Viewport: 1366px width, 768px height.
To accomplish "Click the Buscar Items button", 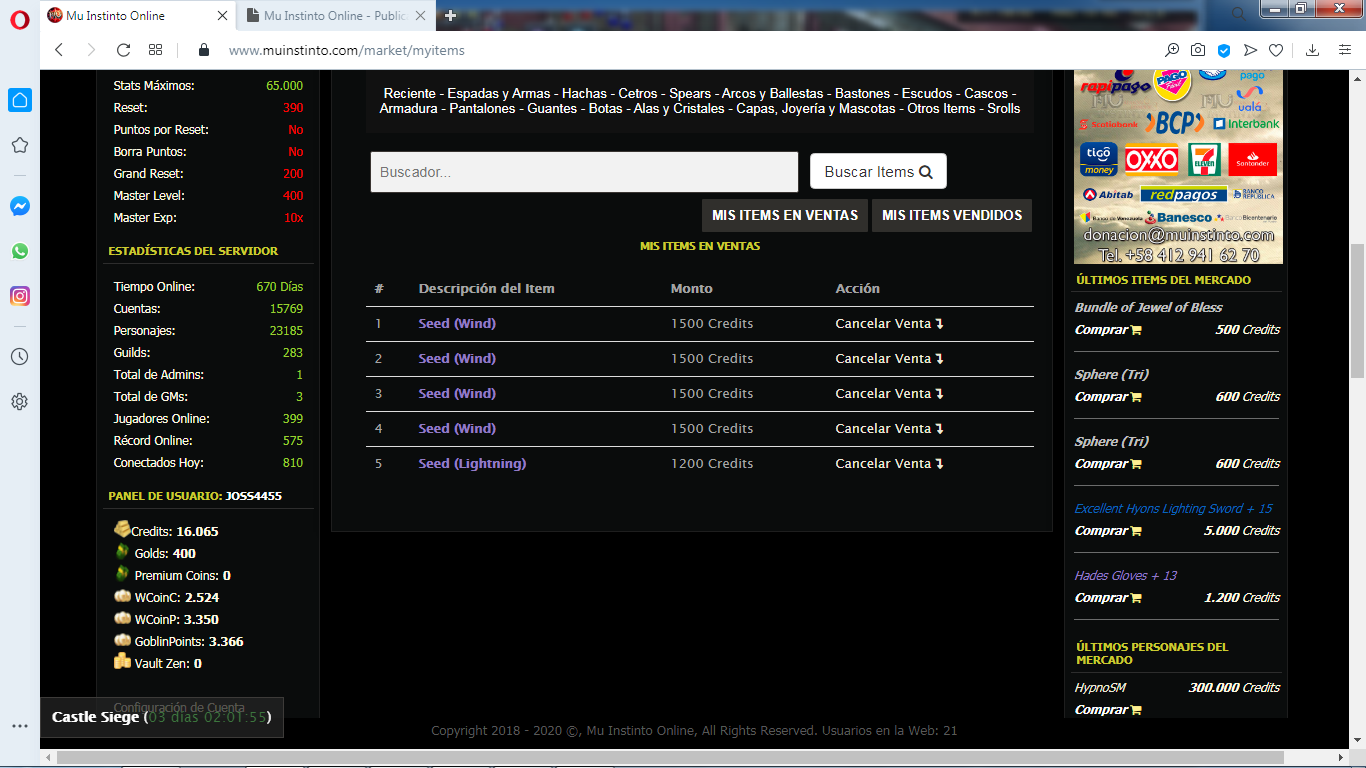I will click(877, 172).
